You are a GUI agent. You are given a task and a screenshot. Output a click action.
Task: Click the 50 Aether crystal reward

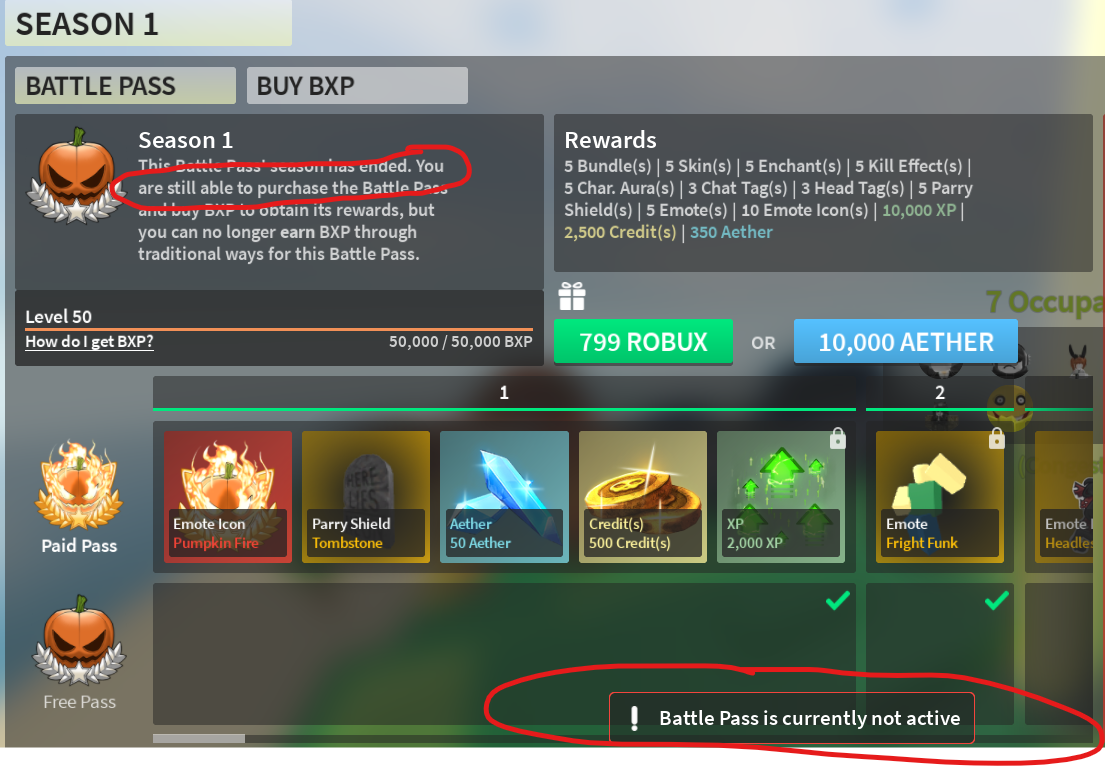(504, 496)
